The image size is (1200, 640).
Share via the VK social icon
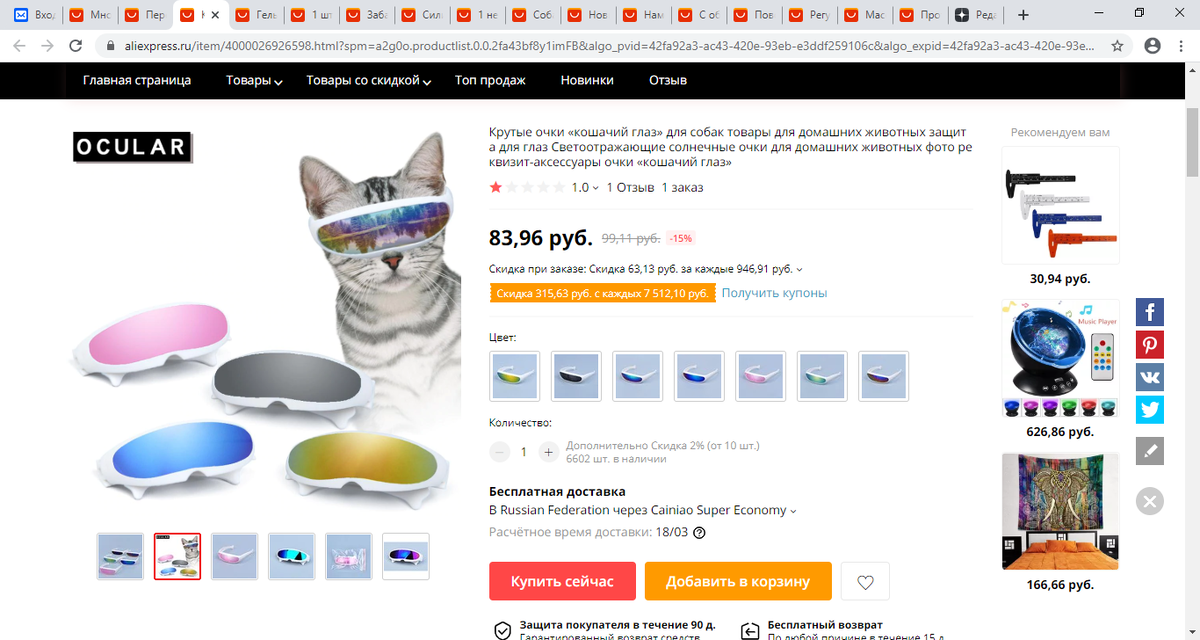point(1150,377)
